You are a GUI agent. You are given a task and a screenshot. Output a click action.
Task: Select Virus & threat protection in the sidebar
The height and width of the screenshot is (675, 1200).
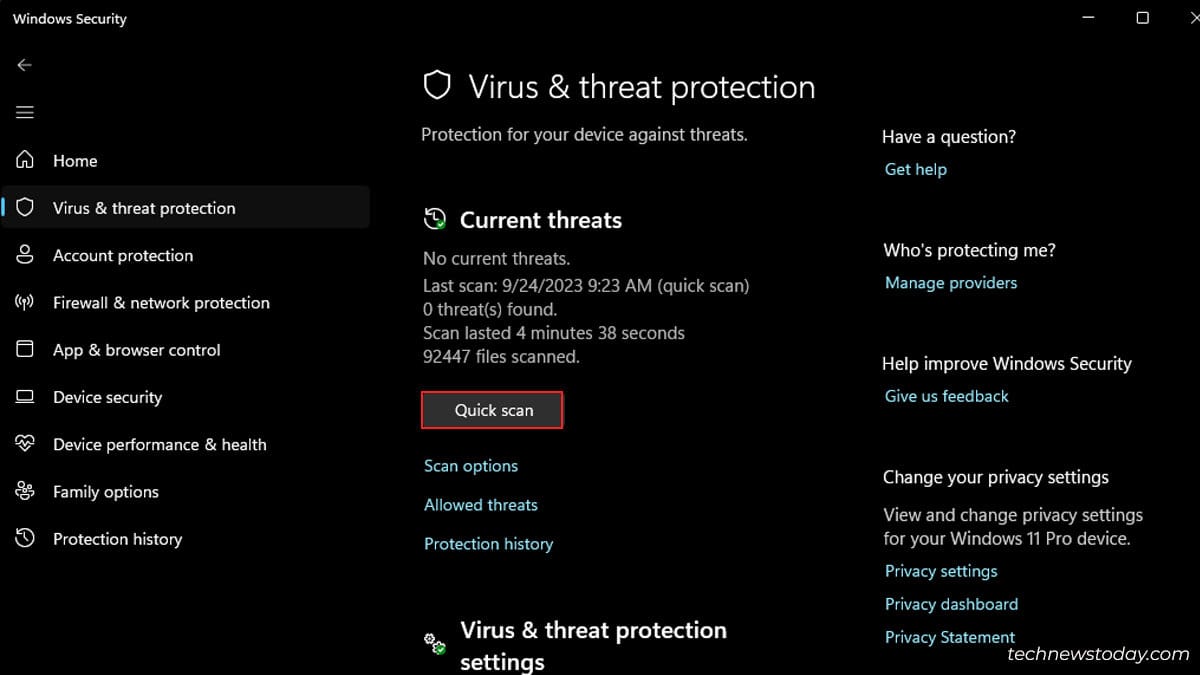click(x=145, y=207)
